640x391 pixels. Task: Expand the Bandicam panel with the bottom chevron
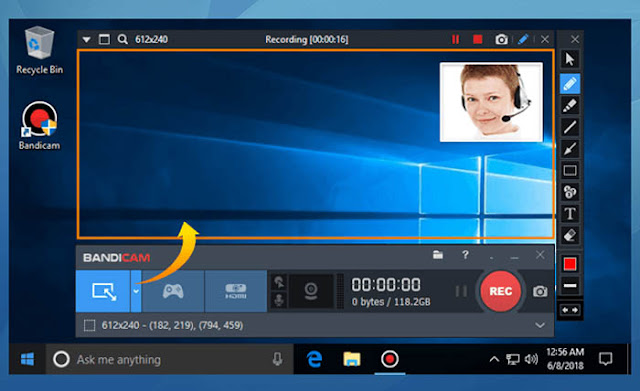(540, 326)
